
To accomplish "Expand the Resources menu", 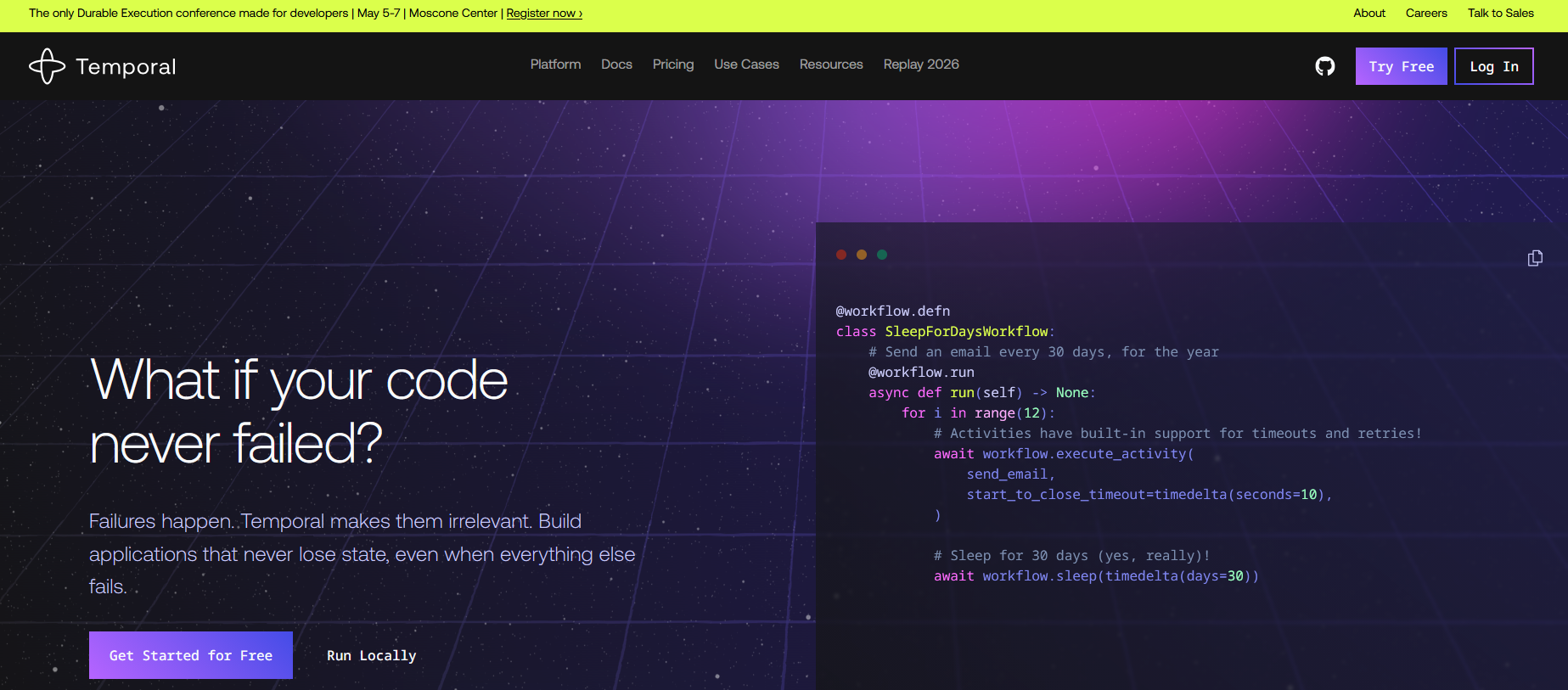I will [x=830, y=65].
